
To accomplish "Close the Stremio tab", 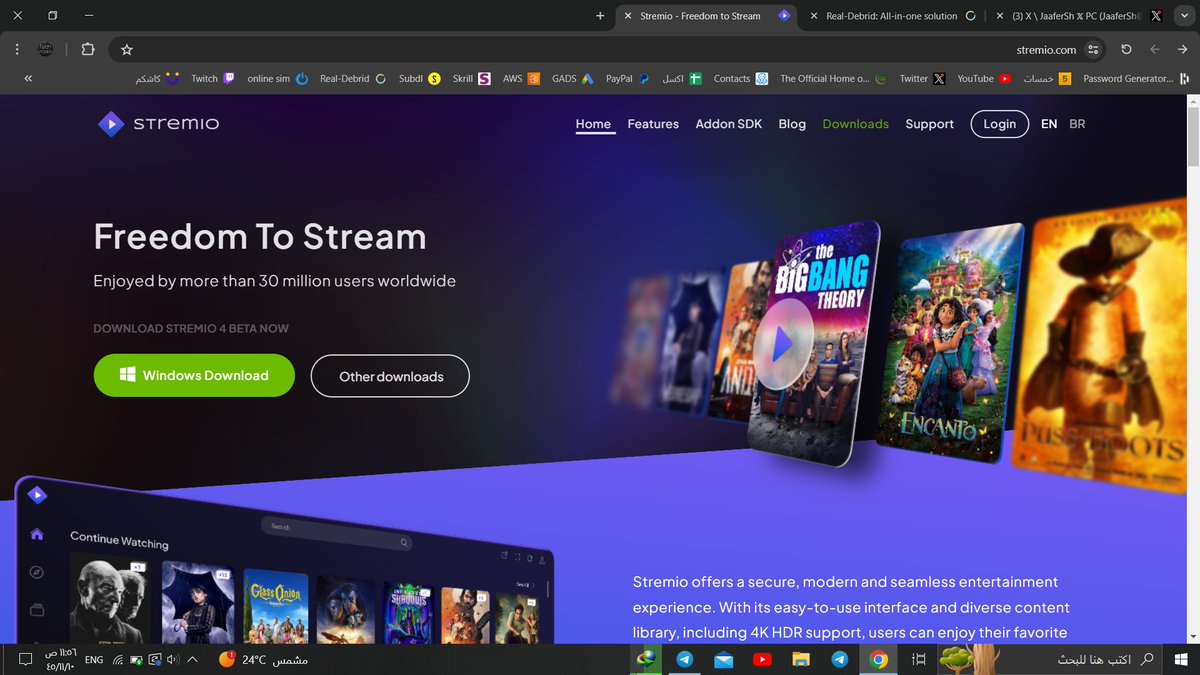I will (627, 16).
